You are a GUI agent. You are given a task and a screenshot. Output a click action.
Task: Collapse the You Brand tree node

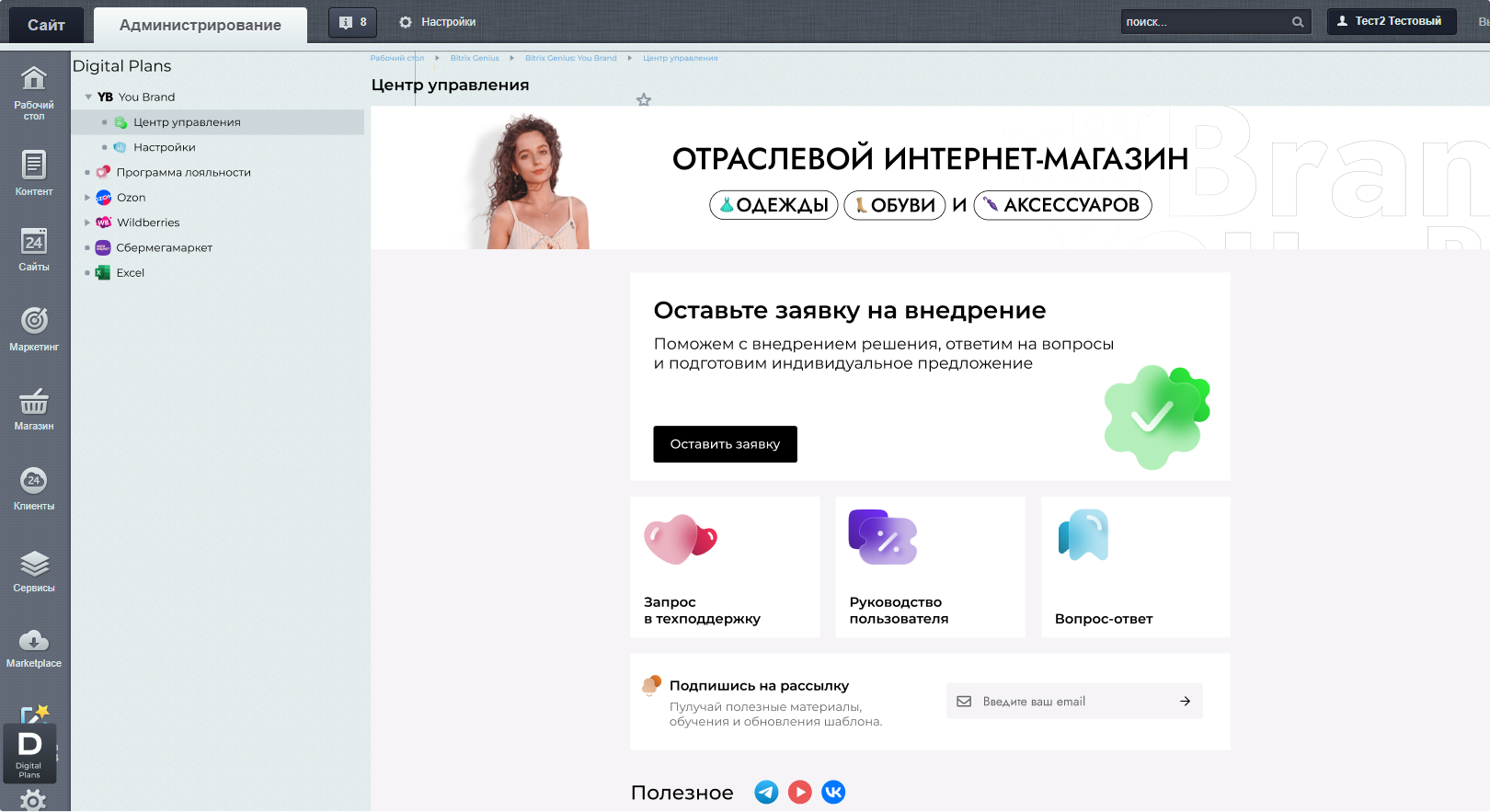pyautogui.click(x=88, y=97)
